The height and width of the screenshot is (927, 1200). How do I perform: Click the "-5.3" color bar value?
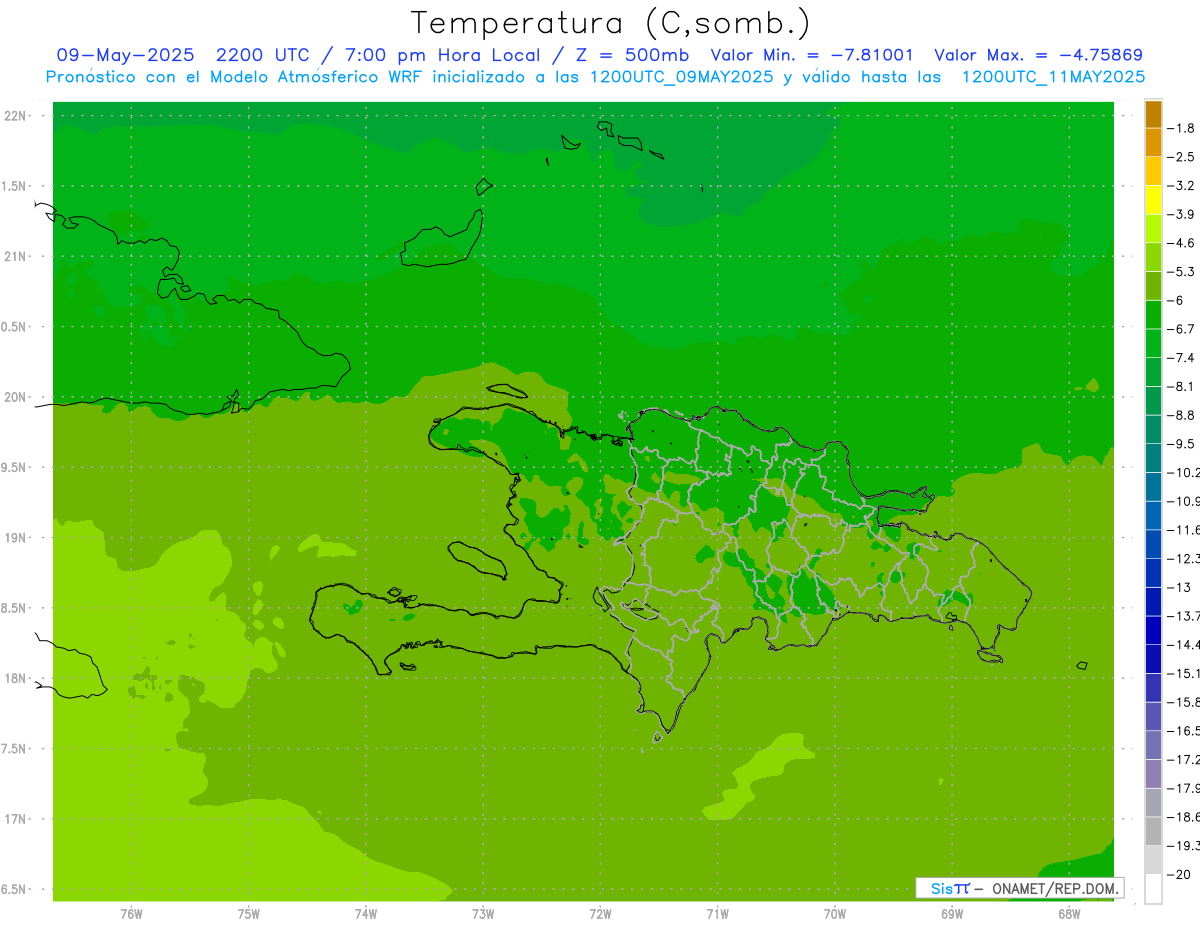click(1183, 272)
